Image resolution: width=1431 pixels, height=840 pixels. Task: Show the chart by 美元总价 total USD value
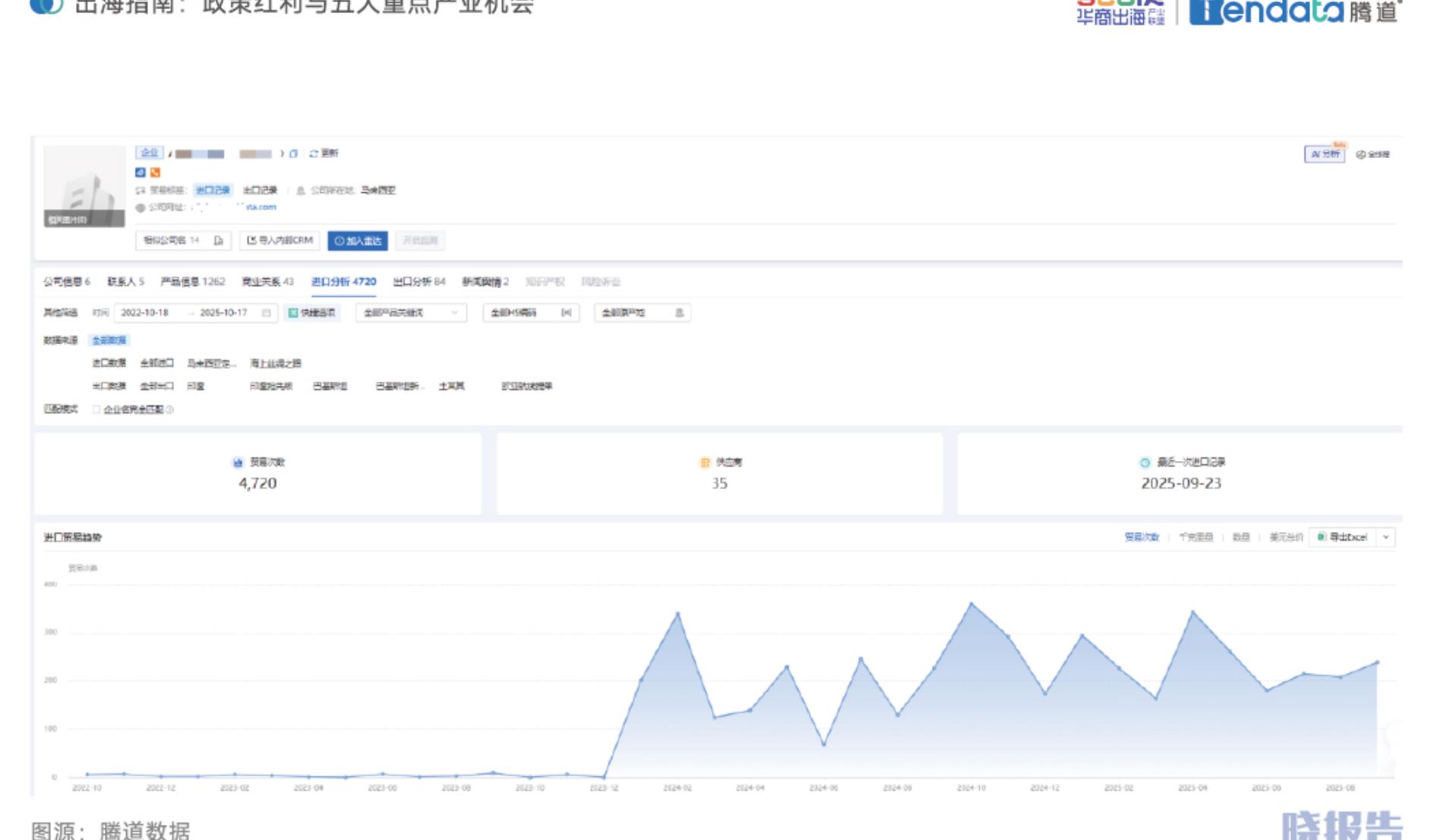[1286, 537]
